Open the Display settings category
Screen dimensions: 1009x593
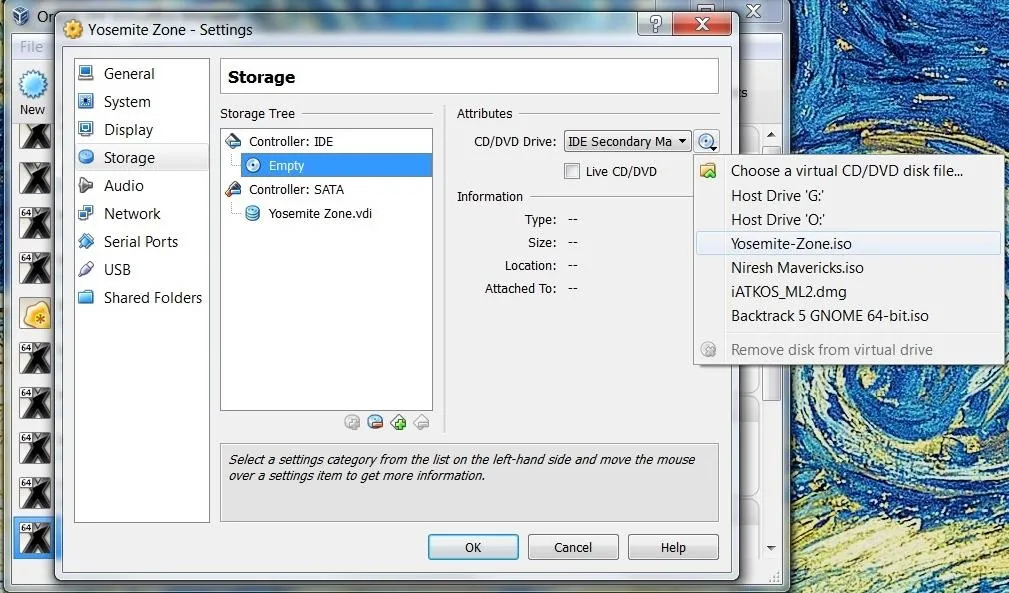click(x=142, y=129)
